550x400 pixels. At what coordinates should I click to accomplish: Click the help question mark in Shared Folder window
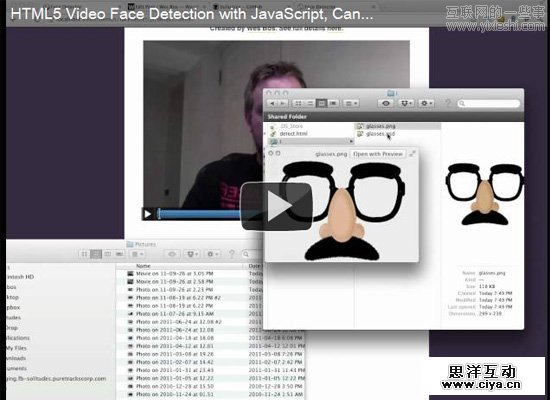click(x=447, y=103)
